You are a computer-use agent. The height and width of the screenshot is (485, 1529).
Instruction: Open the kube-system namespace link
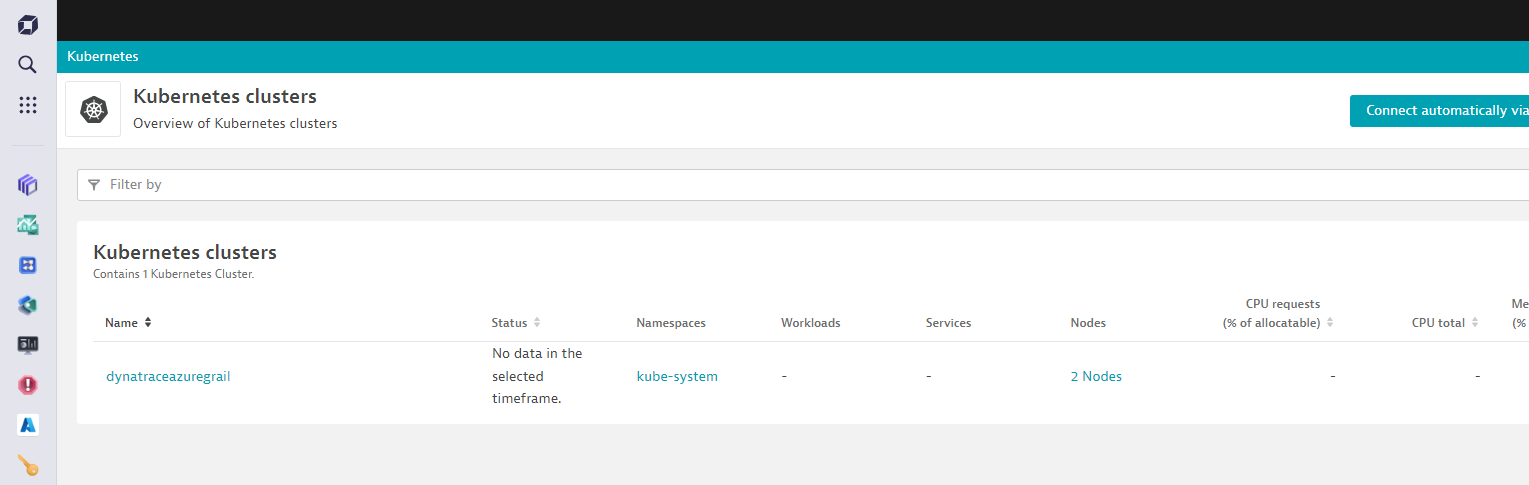point(677,377)
